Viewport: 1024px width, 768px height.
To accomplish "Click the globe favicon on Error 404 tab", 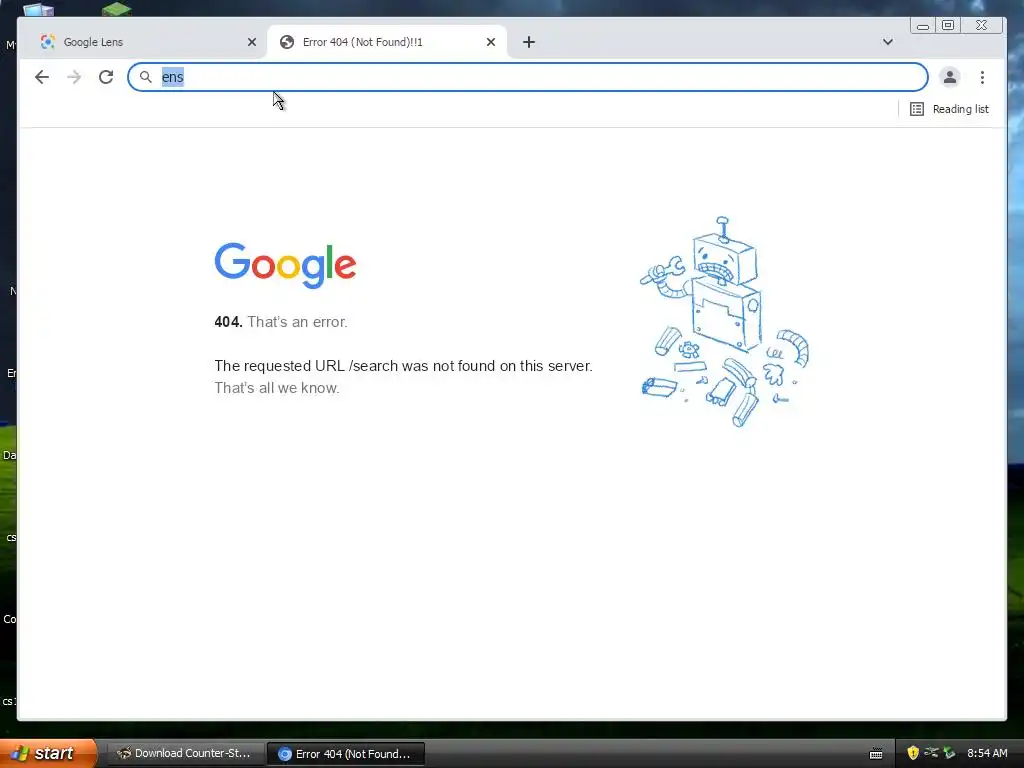I will point(287,42).
